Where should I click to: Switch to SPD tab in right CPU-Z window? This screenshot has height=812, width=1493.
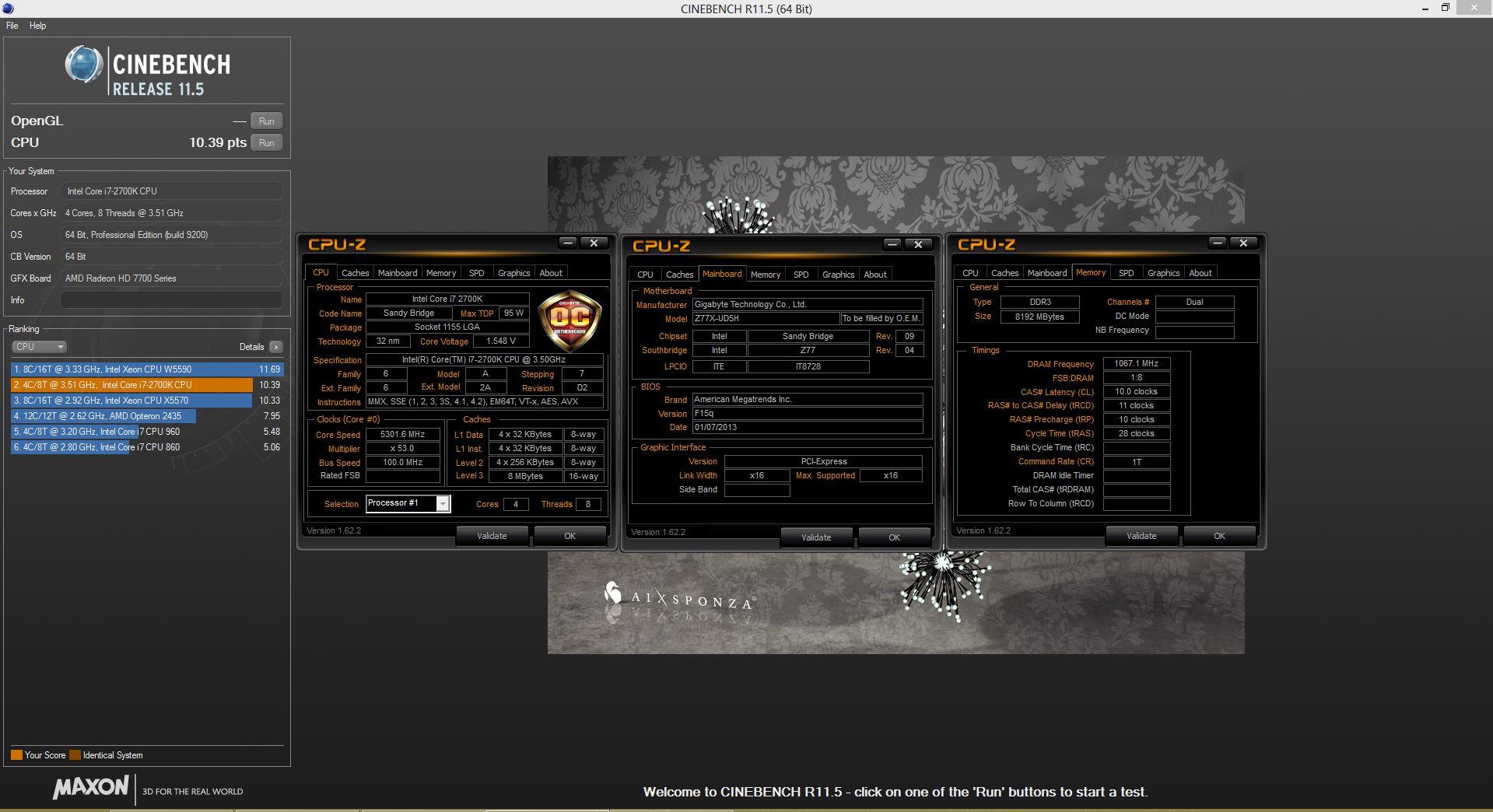(1127, 273)
